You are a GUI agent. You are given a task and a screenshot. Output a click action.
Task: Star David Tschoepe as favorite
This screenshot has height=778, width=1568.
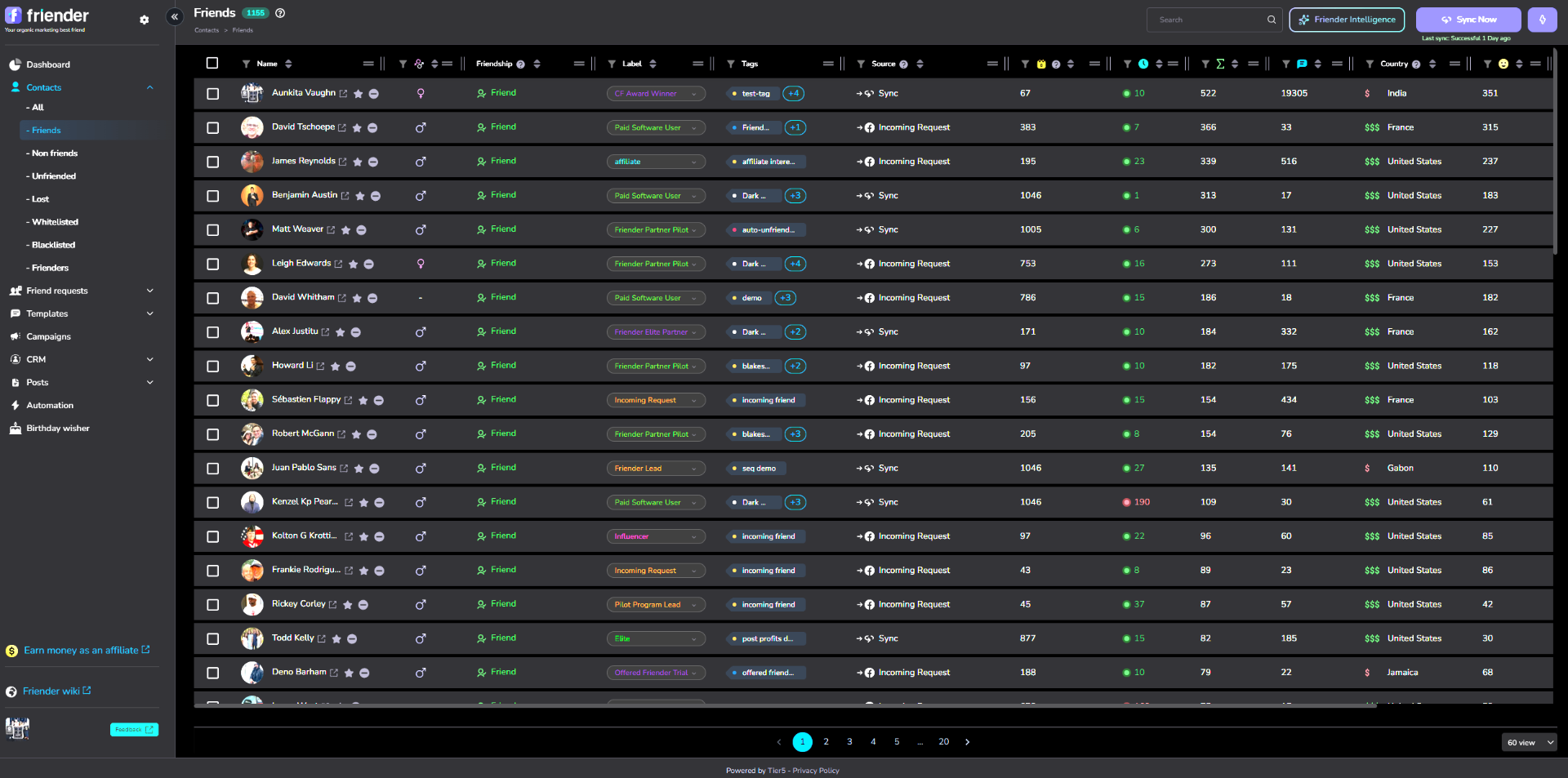click(x=357, y=128)
